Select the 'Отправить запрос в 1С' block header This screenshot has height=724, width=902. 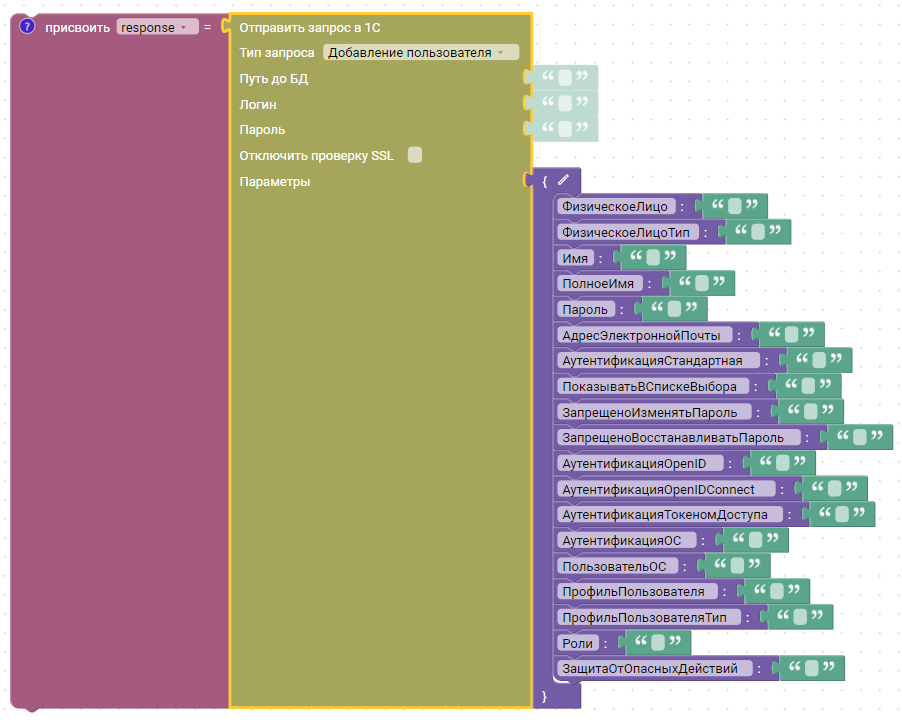[x=310, y=27]
